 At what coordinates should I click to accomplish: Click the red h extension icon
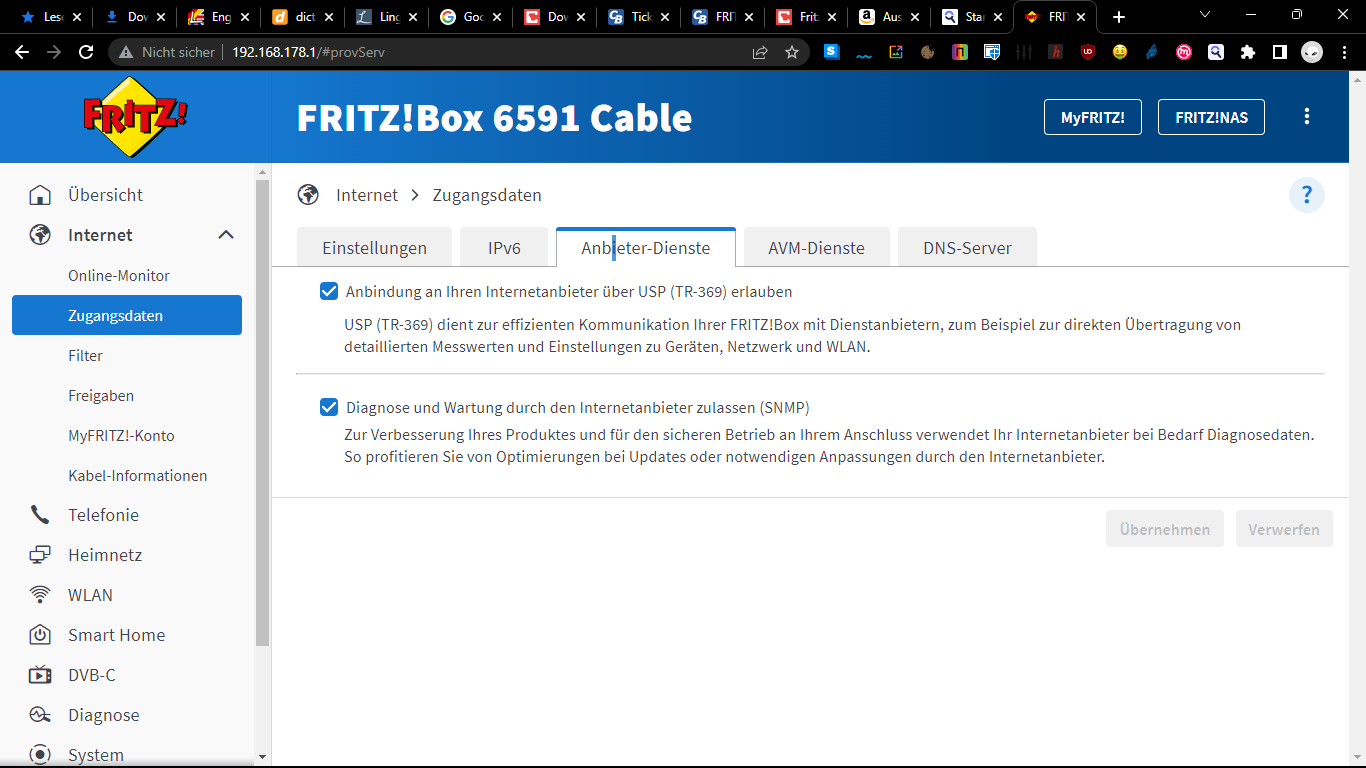coord(1056,52)
